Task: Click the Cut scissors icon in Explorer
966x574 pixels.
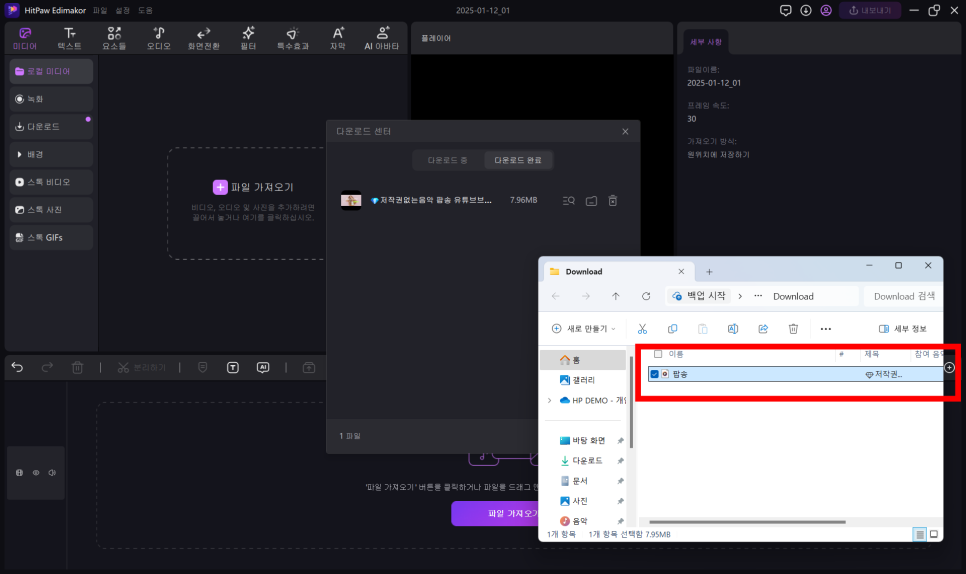Action: coord(643,329)
